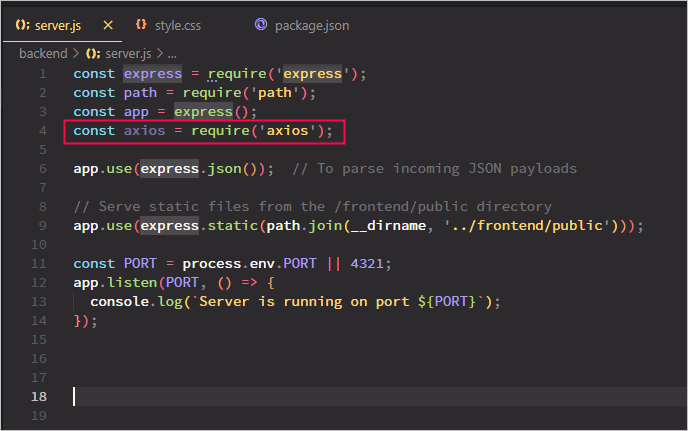Image resolution: width=688 pixels, height=431 pixels.
Task: Click line number 4 in gutter
Action: coord(43,131)
